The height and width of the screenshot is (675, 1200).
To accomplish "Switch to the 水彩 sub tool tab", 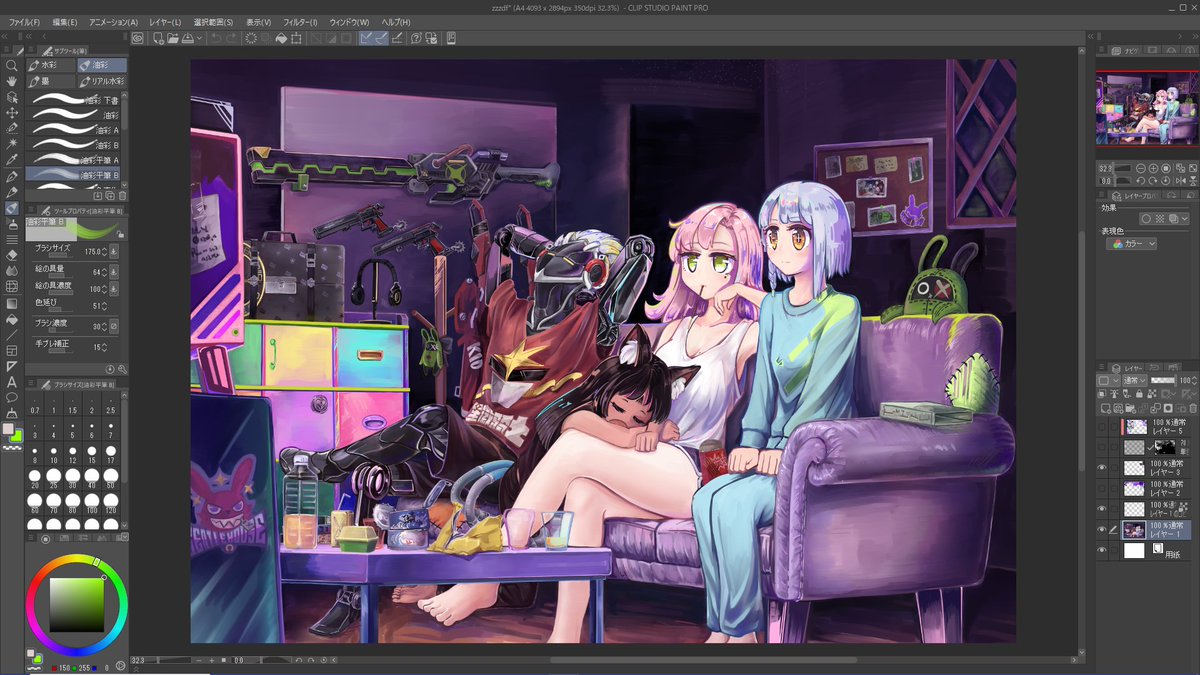I will pos(51,65).
